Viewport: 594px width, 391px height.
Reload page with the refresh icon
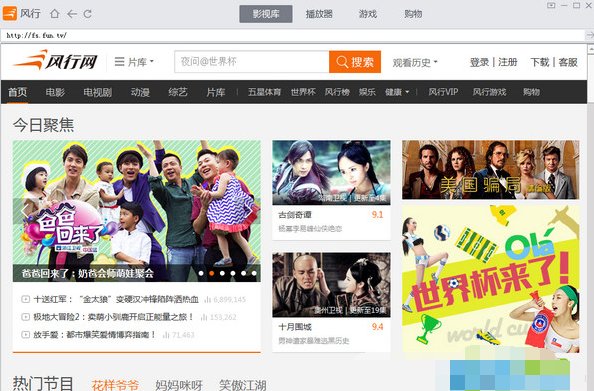pyautogui.click(x=88, y=14)
